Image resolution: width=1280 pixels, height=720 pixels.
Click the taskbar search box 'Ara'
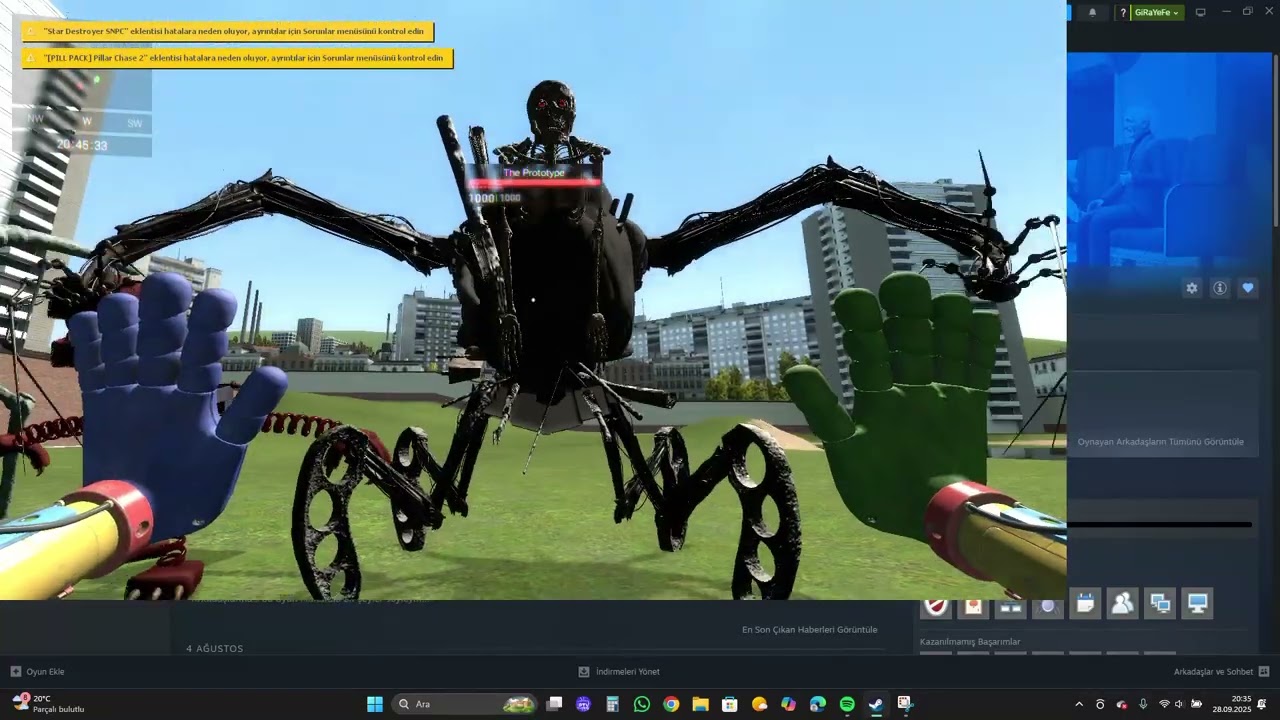465,704
